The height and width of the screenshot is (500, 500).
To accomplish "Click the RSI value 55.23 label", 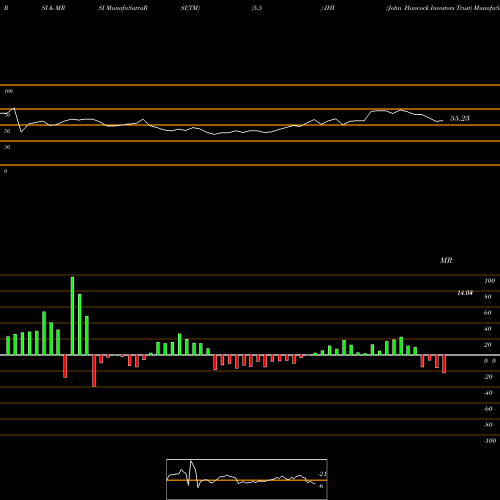I will click(x=460, y=118).
